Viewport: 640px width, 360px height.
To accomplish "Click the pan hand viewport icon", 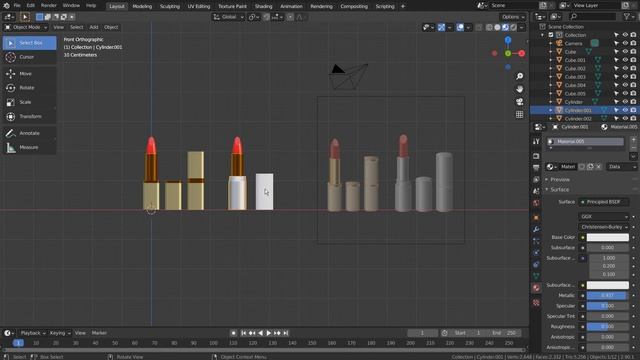I will click(520, 89).
